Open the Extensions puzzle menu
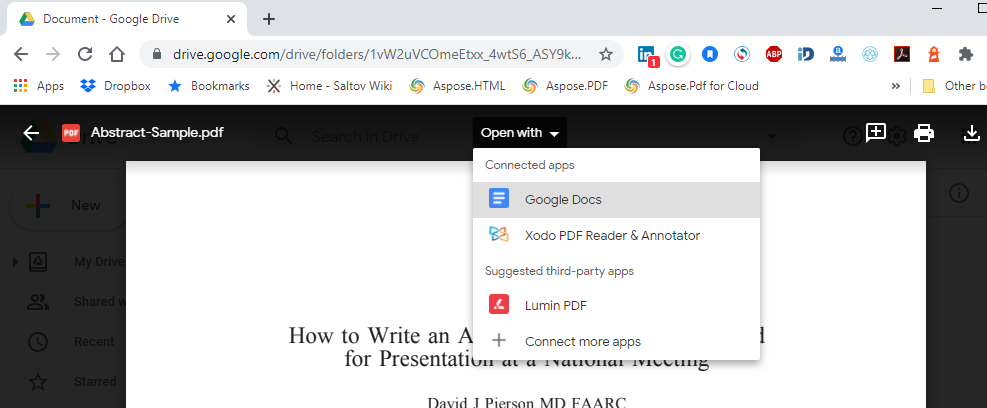Image resolution: width=987 pixels, height=408 pixels. click(966, 54)
